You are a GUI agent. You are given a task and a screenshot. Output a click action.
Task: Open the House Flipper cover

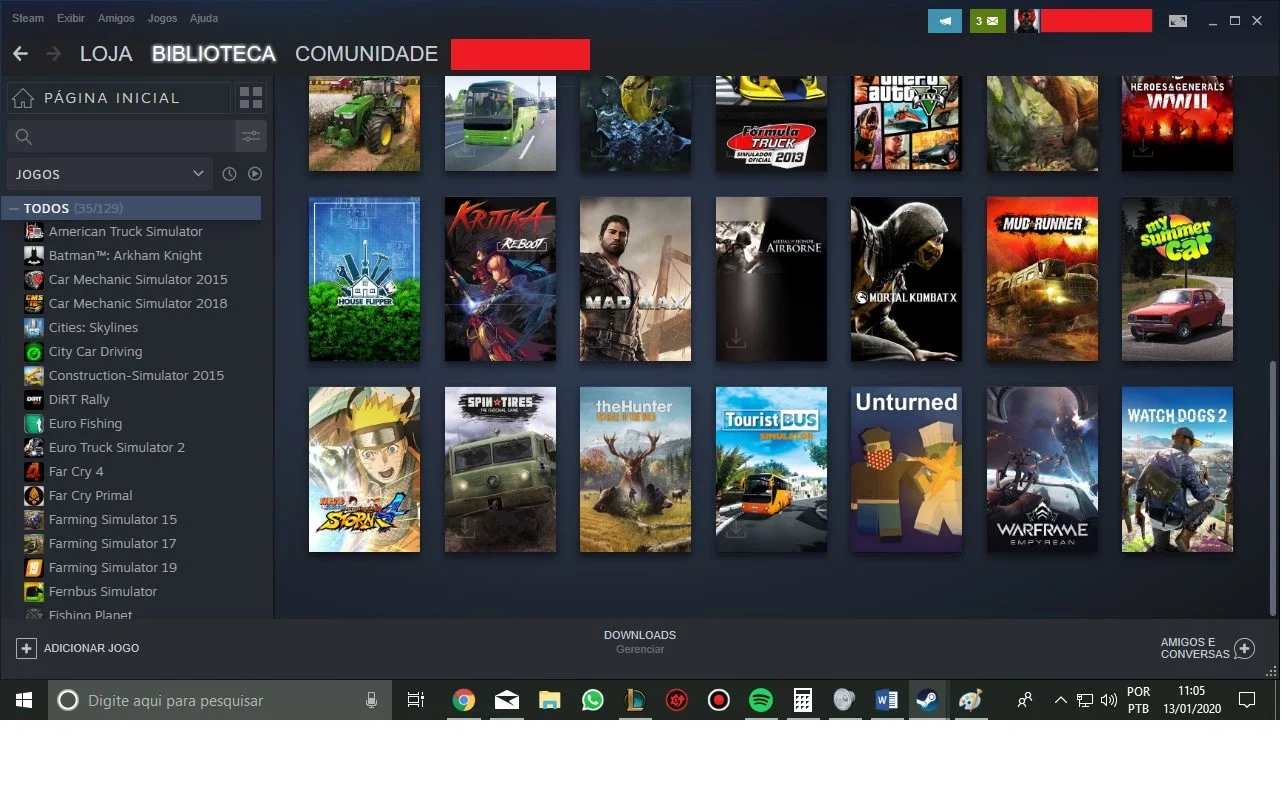[364, 279]
